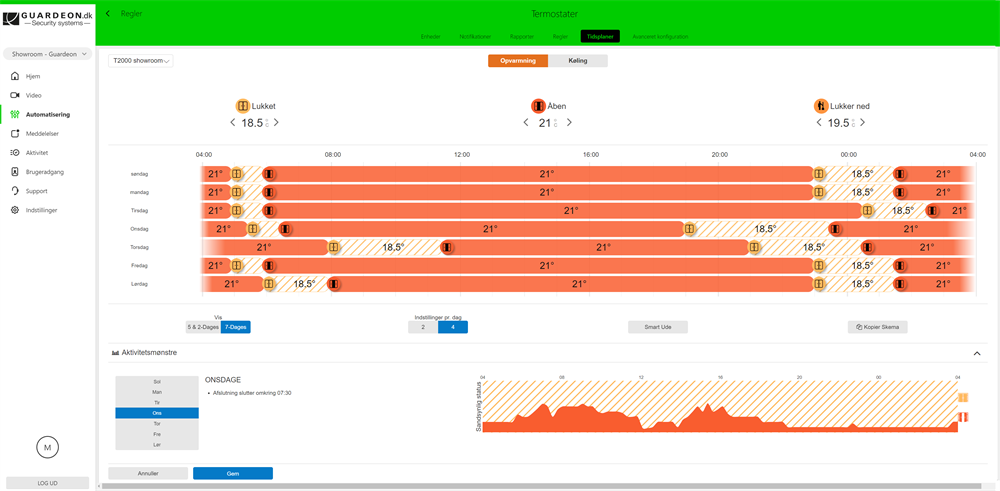The height and width of the screenshot is (491, 1000).
Task: Select Tor in the activity day list
Action: point(157,423)
